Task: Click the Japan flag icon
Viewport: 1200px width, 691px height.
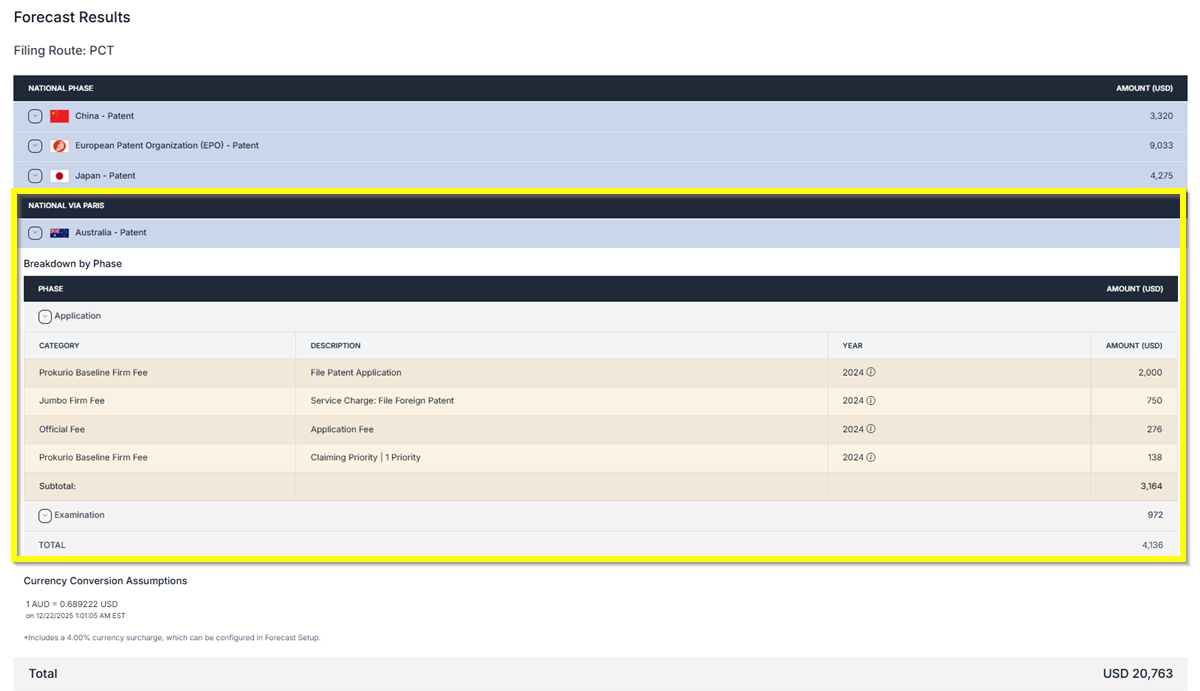Action: point(60,176)
